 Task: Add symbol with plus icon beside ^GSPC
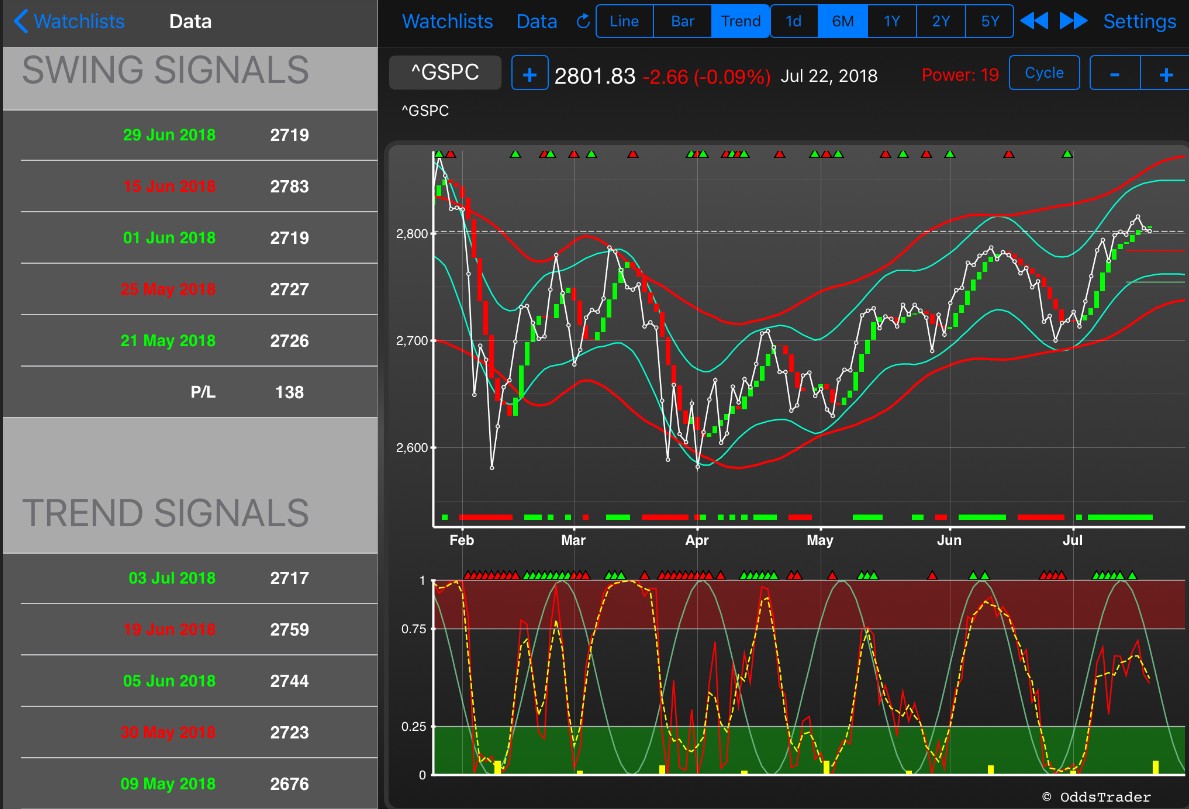529,74
